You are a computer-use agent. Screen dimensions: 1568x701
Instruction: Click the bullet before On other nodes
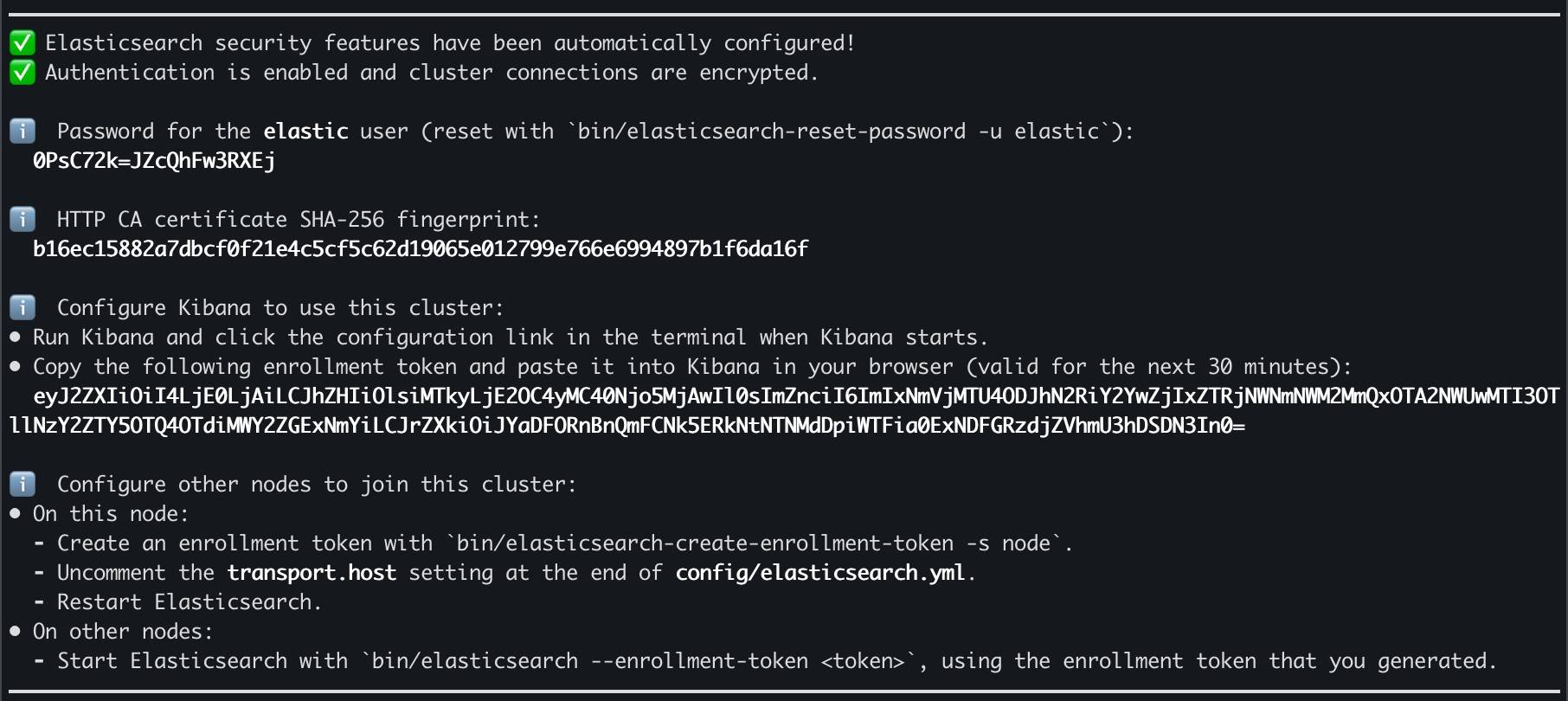(x=15, y=631)
